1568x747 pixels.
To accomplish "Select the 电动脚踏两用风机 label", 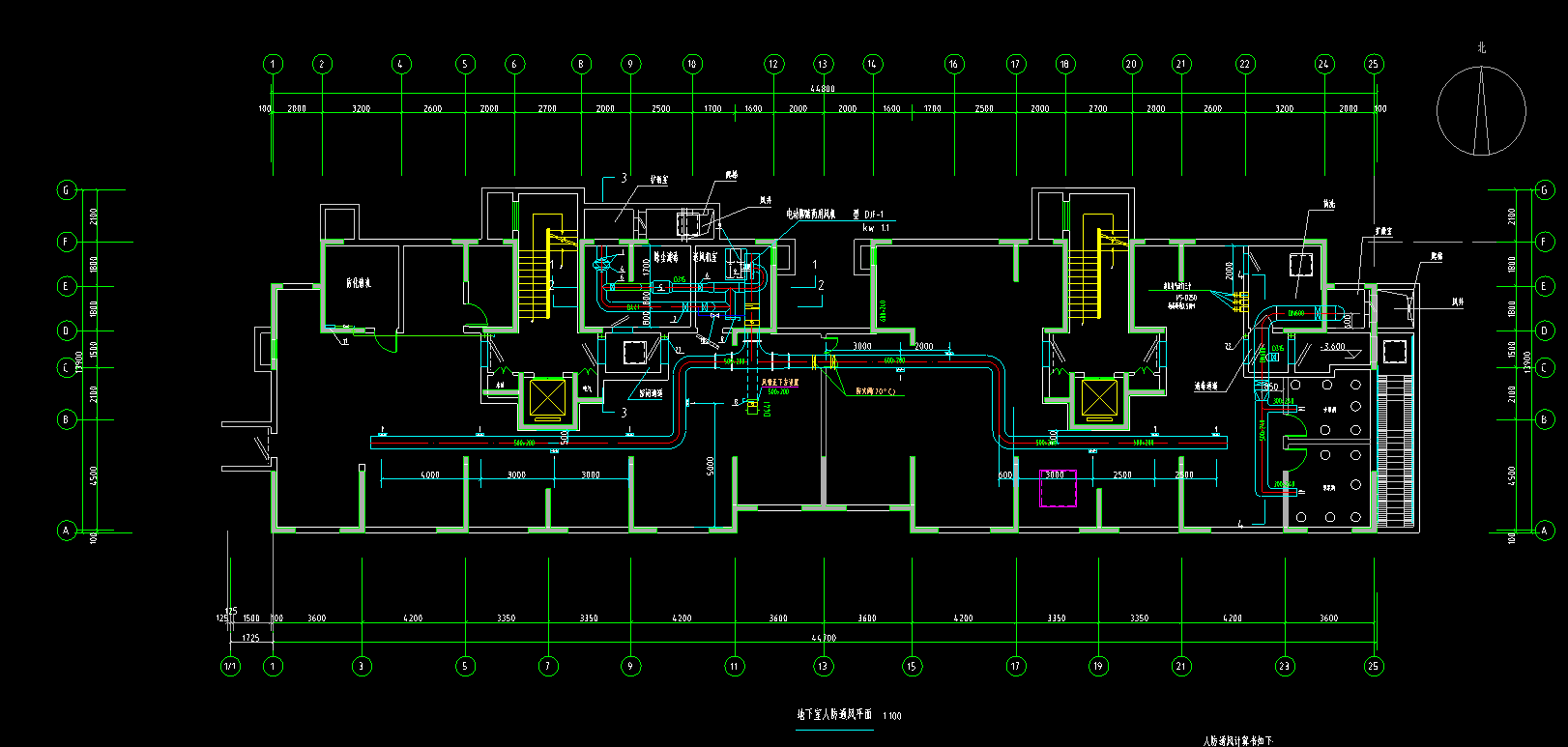I will 810,214.
